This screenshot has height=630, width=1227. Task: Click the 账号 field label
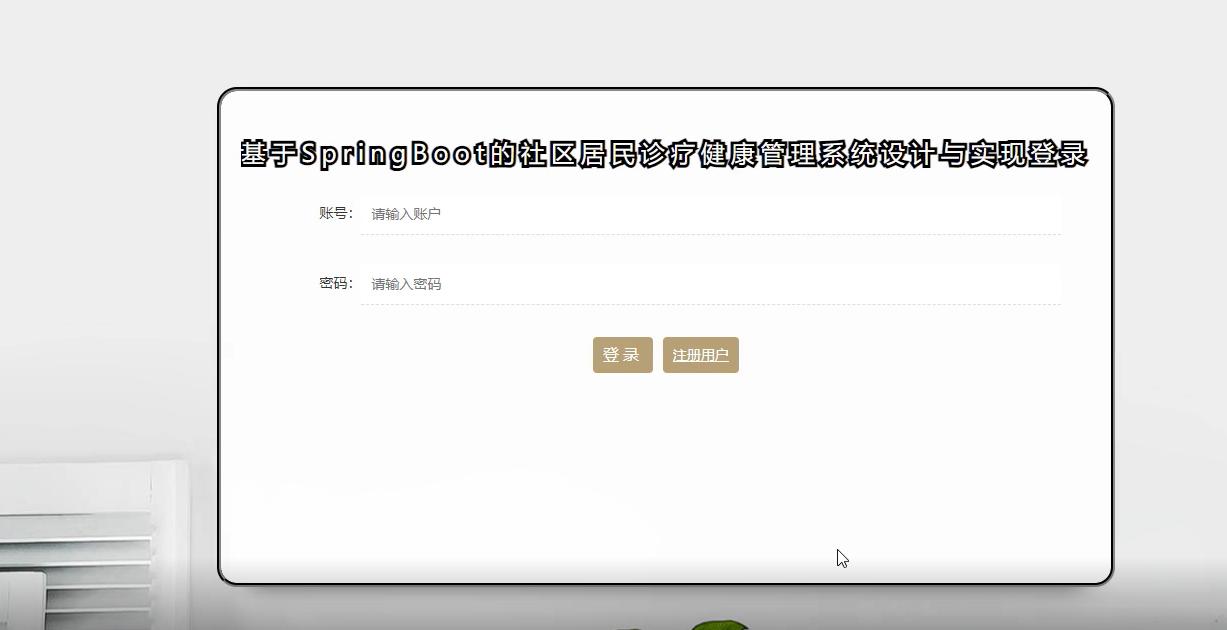click(x=334, y=212)
